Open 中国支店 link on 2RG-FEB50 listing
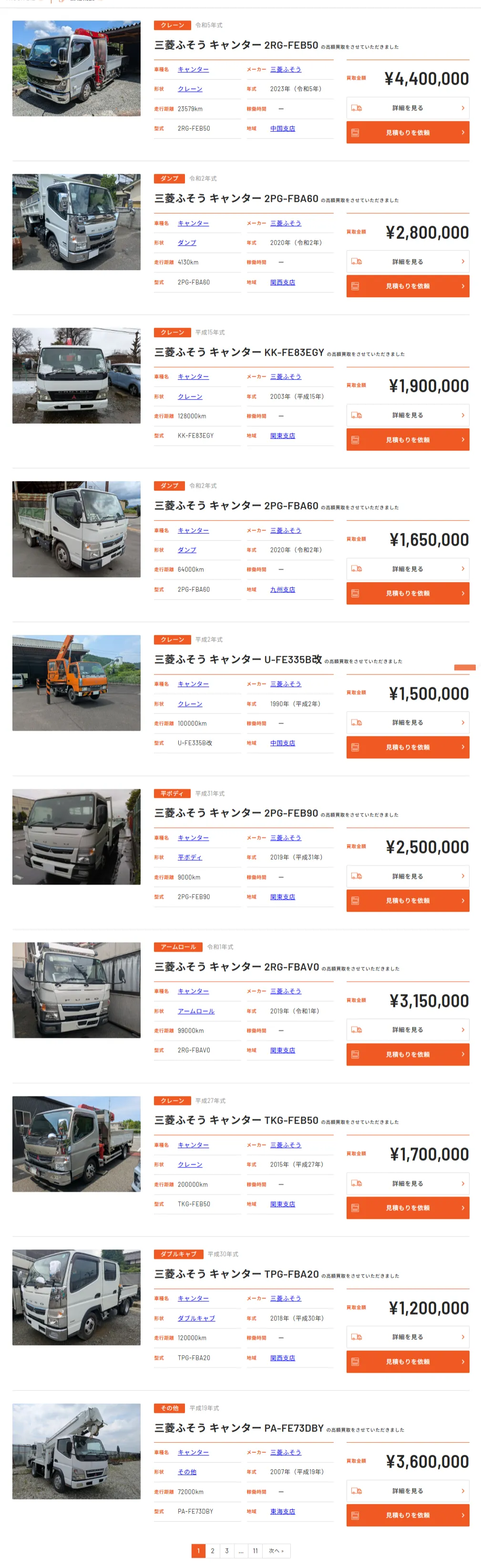This screenshot has height=1568, width=481. tap(283, 129)
